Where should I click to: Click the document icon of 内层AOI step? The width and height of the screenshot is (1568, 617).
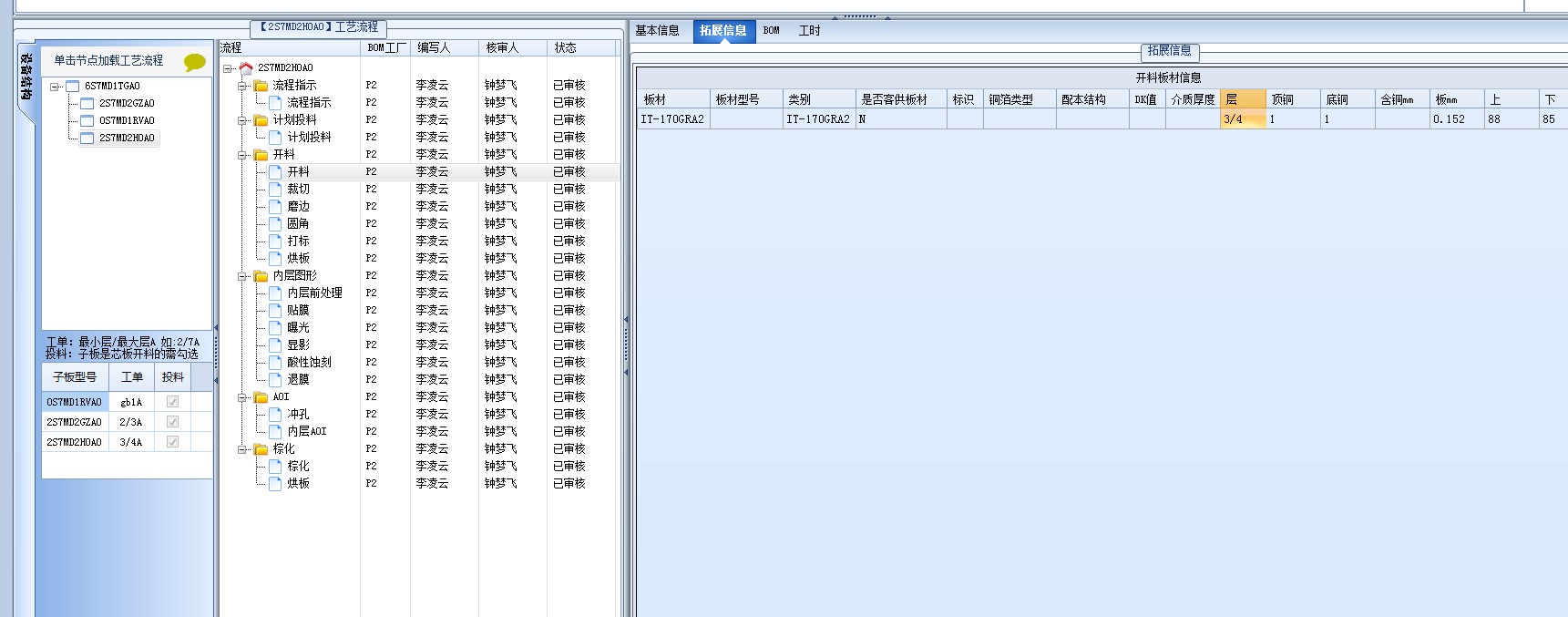(275, 431)
